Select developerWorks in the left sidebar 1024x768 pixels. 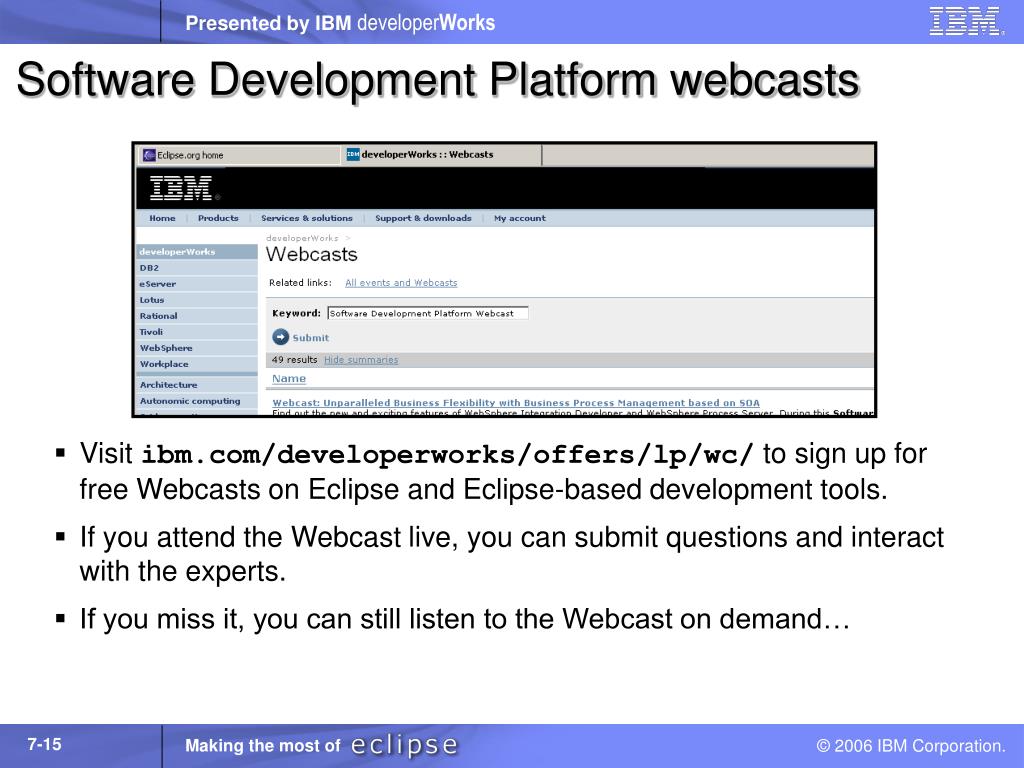[x=197, y=252]
